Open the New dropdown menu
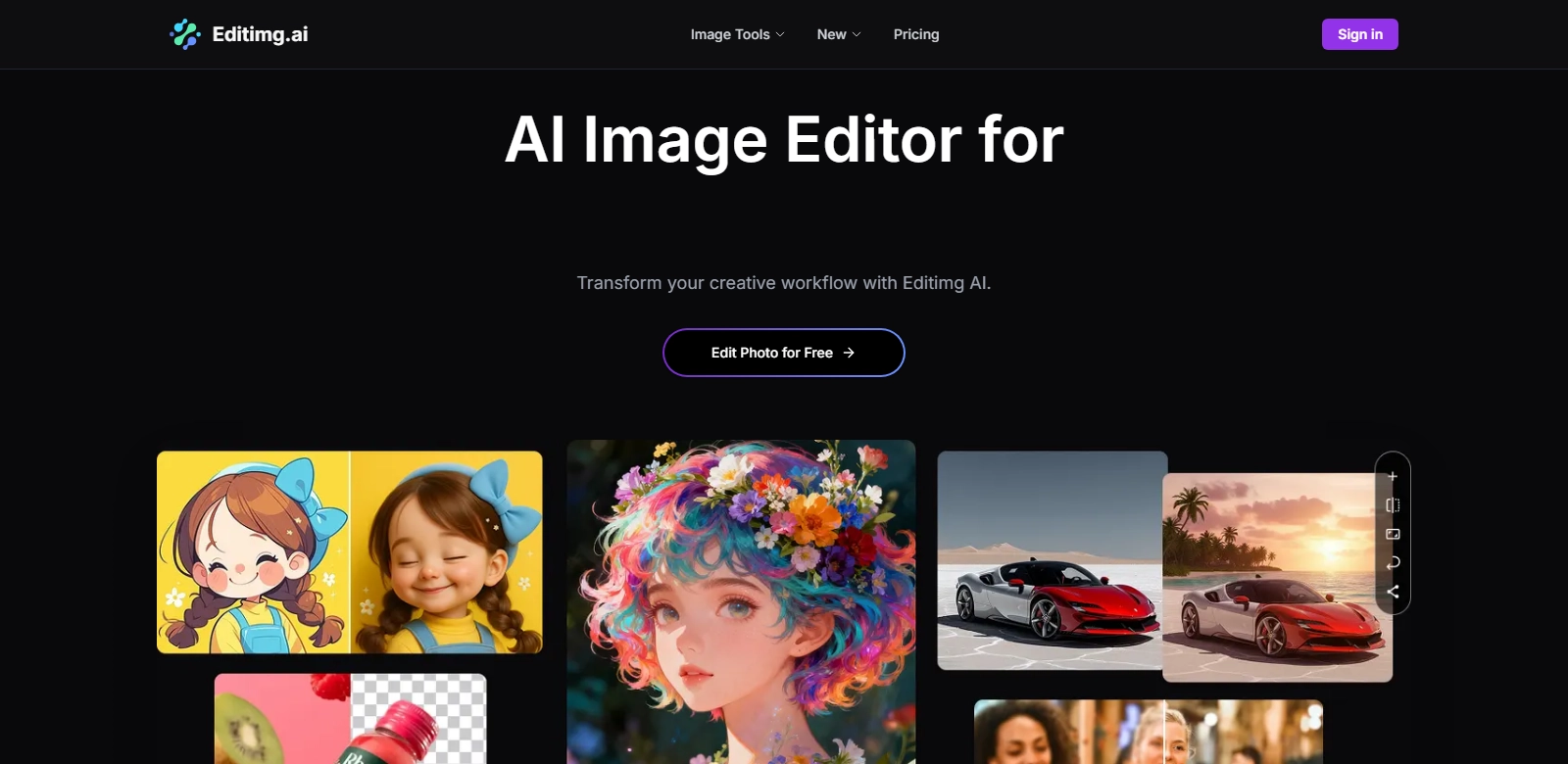1568x764 pixels. 831,34
